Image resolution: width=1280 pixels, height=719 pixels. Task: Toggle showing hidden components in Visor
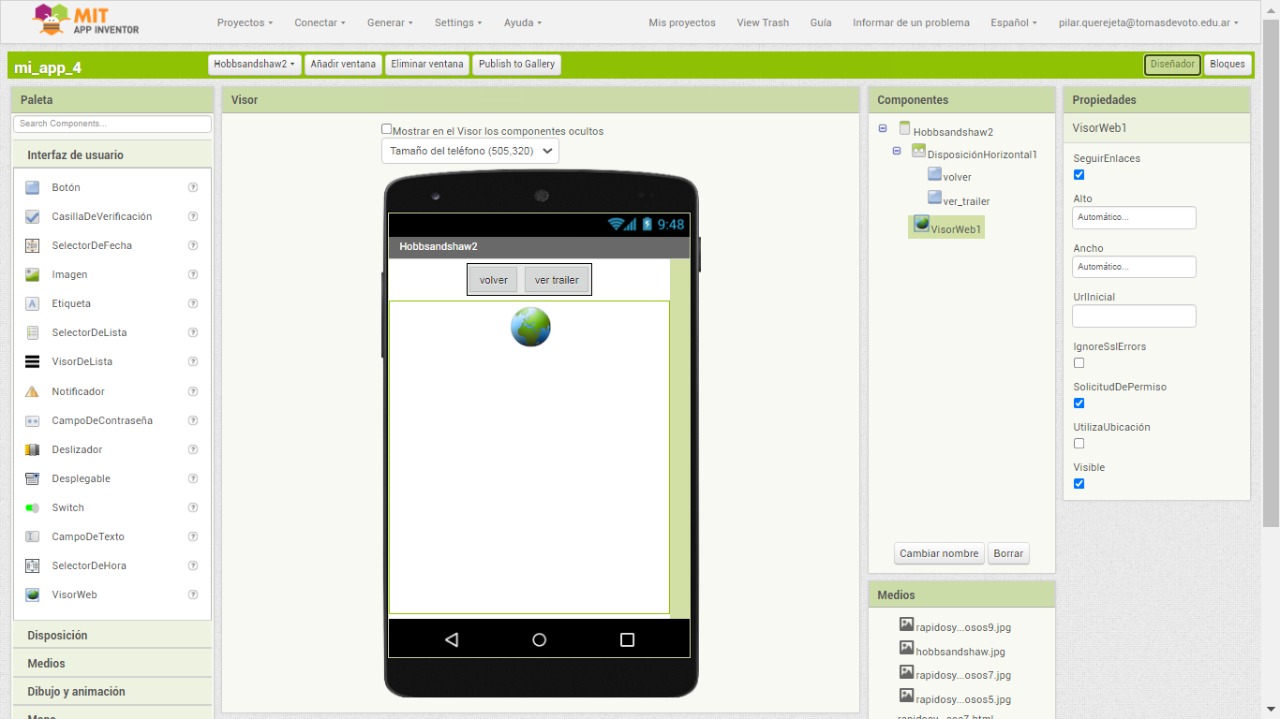tap(387, 130)
